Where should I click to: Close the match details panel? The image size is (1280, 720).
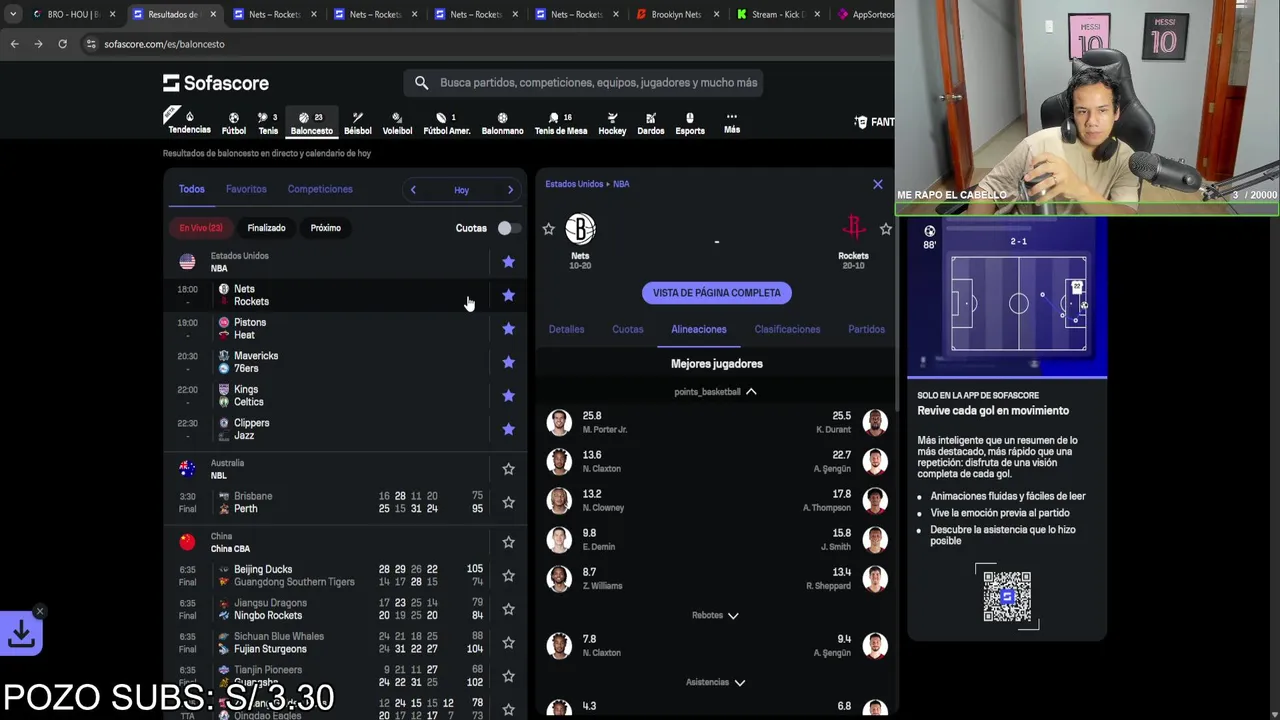coord(878,184)
